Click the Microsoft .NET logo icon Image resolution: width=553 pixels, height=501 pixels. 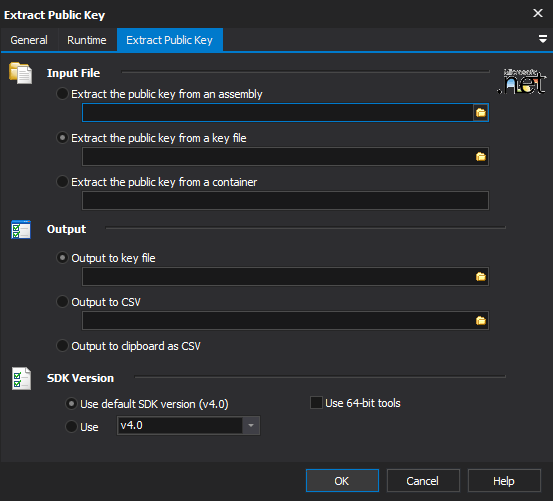pyautogui.click(x=522, y=81)
